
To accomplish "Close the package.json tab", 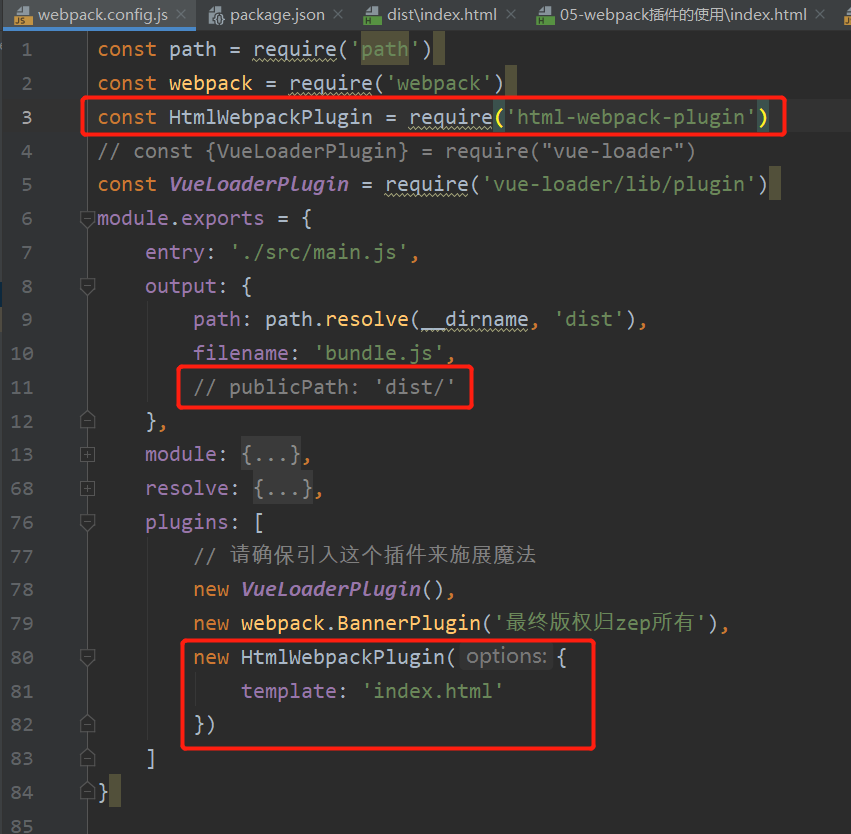I will tap(338, 15).
